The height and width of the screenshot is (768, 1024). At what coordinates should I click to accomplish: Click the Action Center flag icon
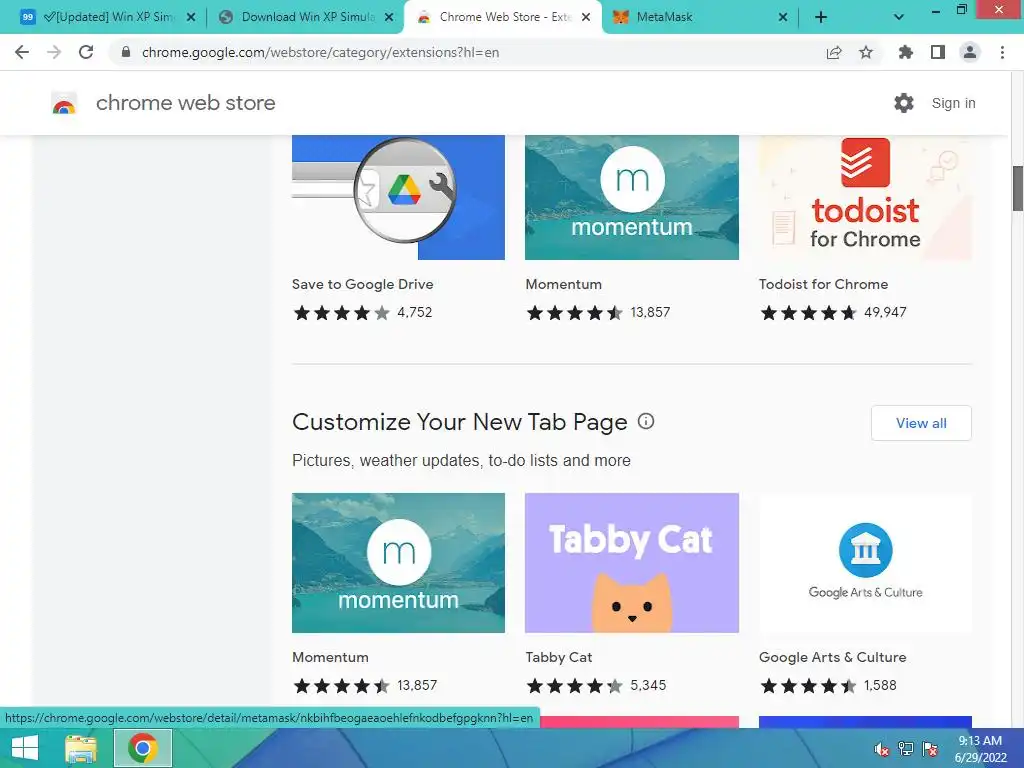930,749
